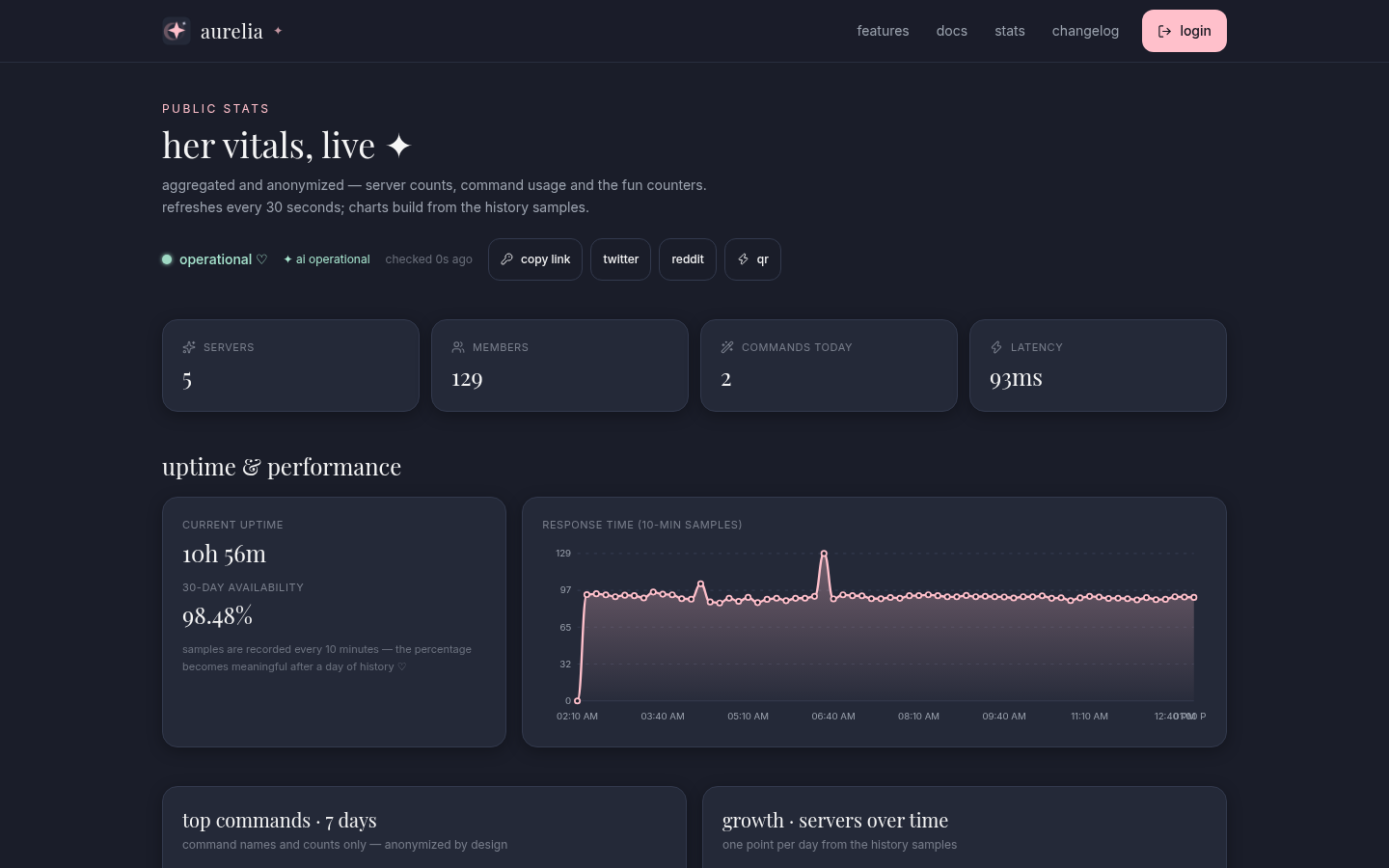Click the spike point on response chart
The width and height of the screenshot is (1389, 868).
click(824, 554)
